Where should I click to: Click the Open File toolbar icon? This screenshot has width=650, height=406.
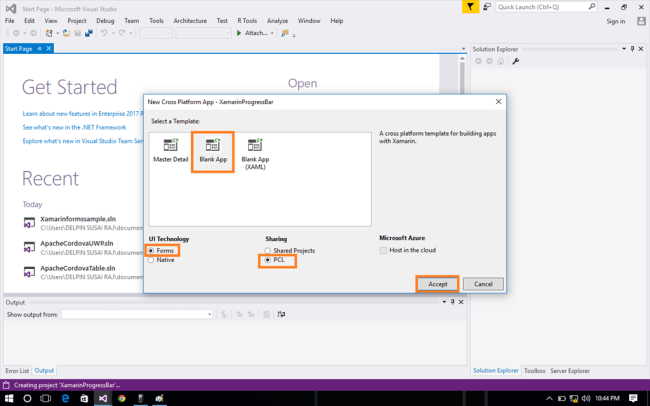[66, 33]
